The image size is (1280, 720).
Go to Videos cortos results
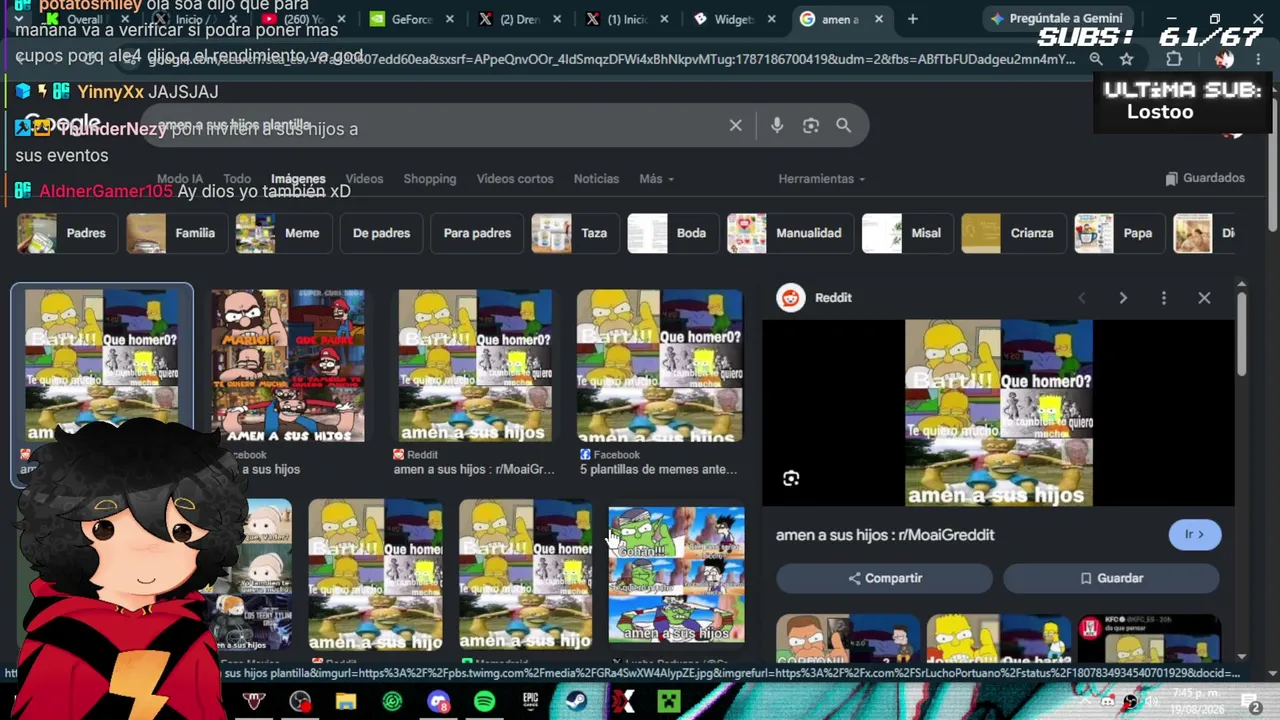pyautogui.click(x=515, y=179)
